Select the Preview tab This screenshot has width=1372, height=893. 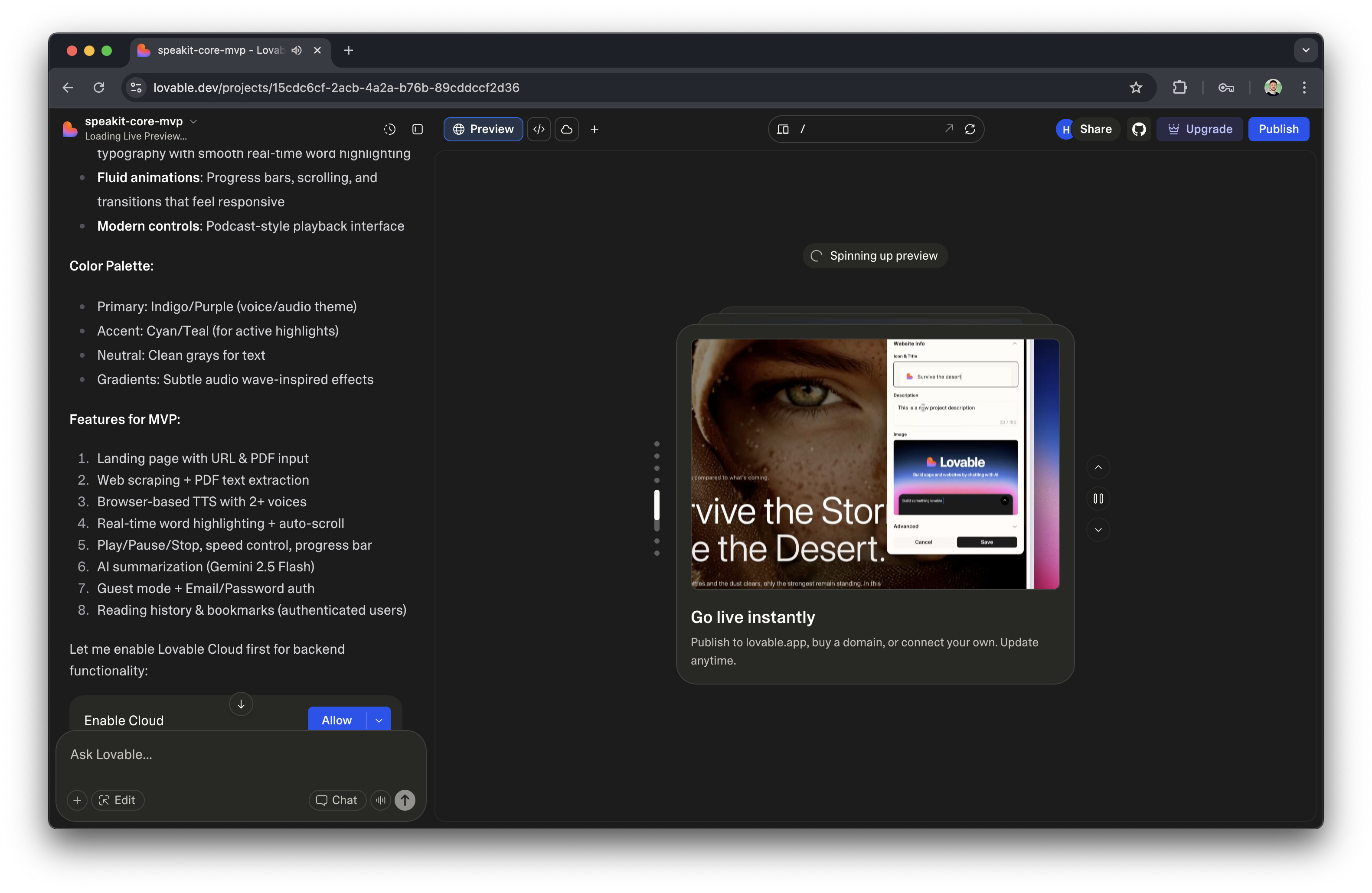[x=483, y=129]
